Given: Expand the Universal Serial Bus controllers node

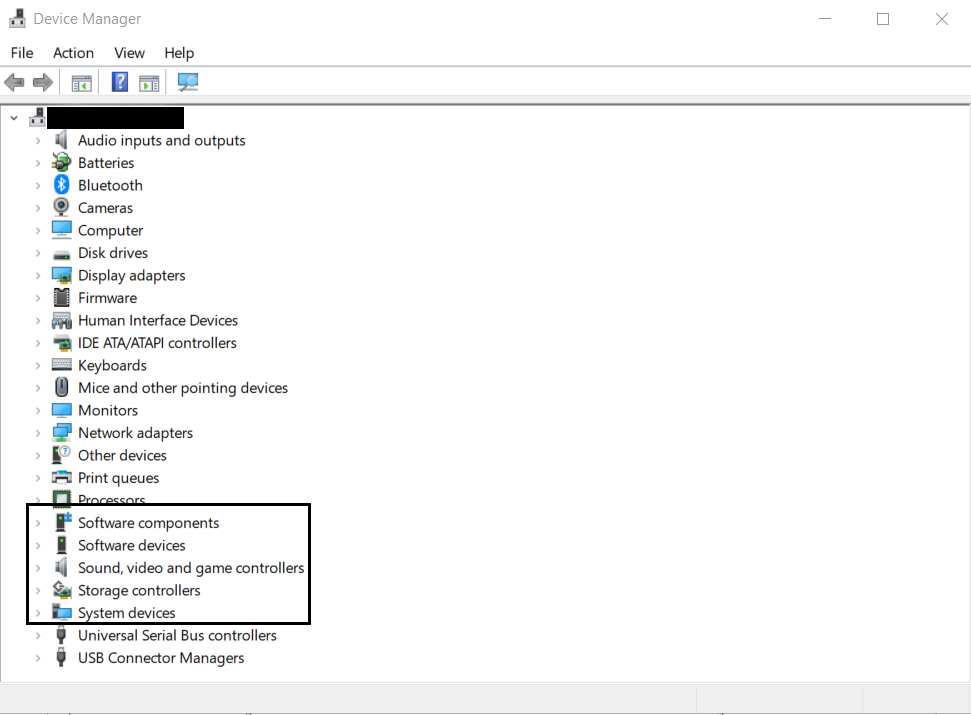Looking at the screenshot, I should 38,636.
